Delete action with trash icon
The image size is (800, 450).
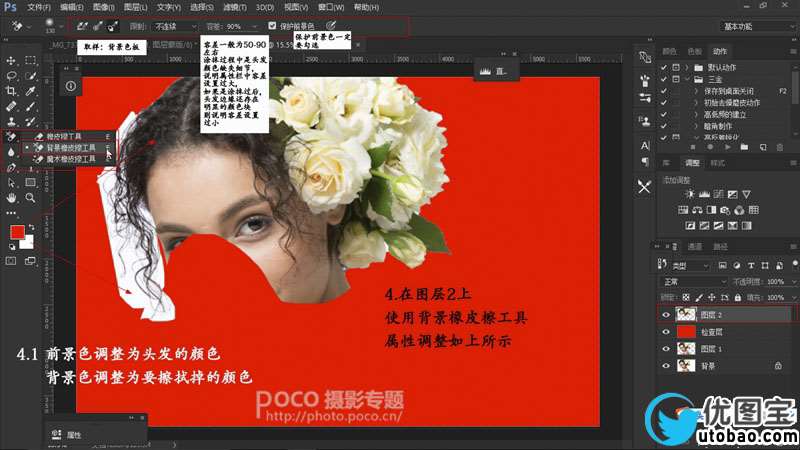point(780,147)
